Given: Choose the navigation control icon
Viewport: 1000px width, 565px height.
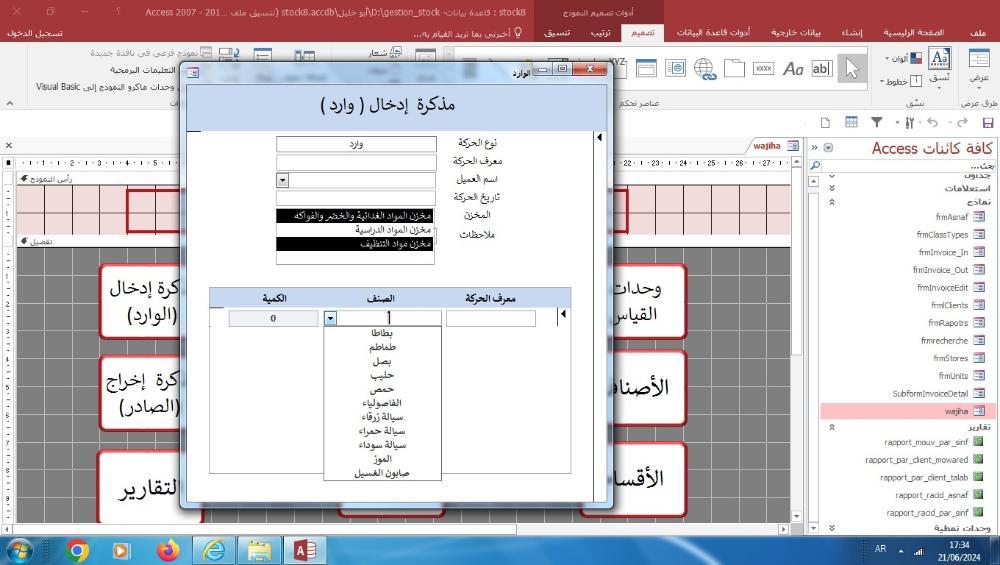Looking at the screenshot, I should coord(646,68).
